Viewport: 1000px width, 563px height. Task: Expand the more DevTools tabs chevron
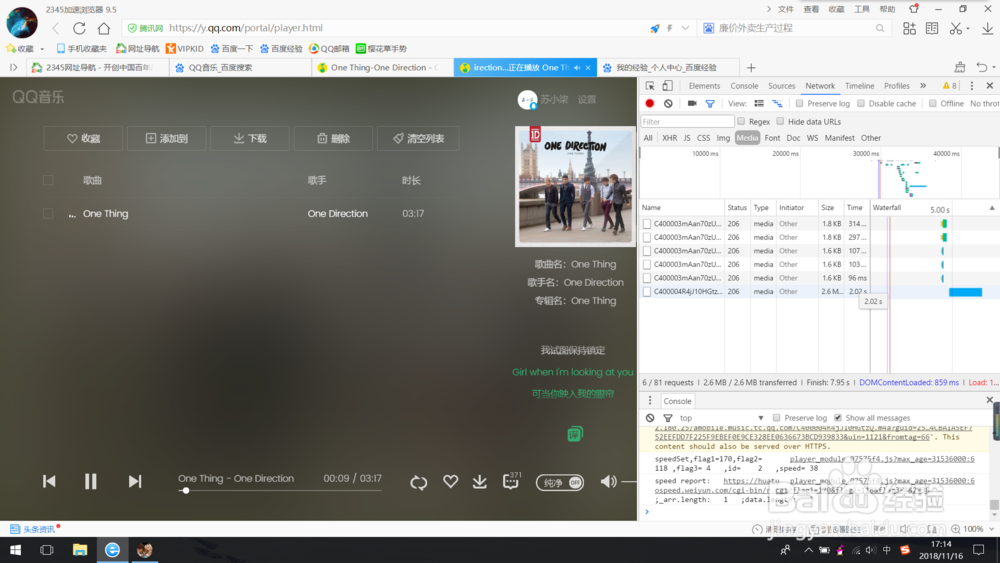coord(923,85)
